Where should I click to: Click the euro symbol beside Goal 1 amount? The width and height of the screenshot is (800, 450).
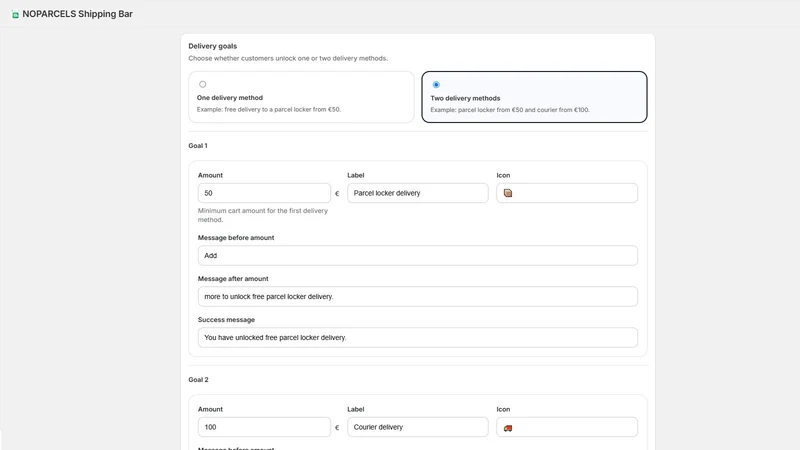point(337,193)
